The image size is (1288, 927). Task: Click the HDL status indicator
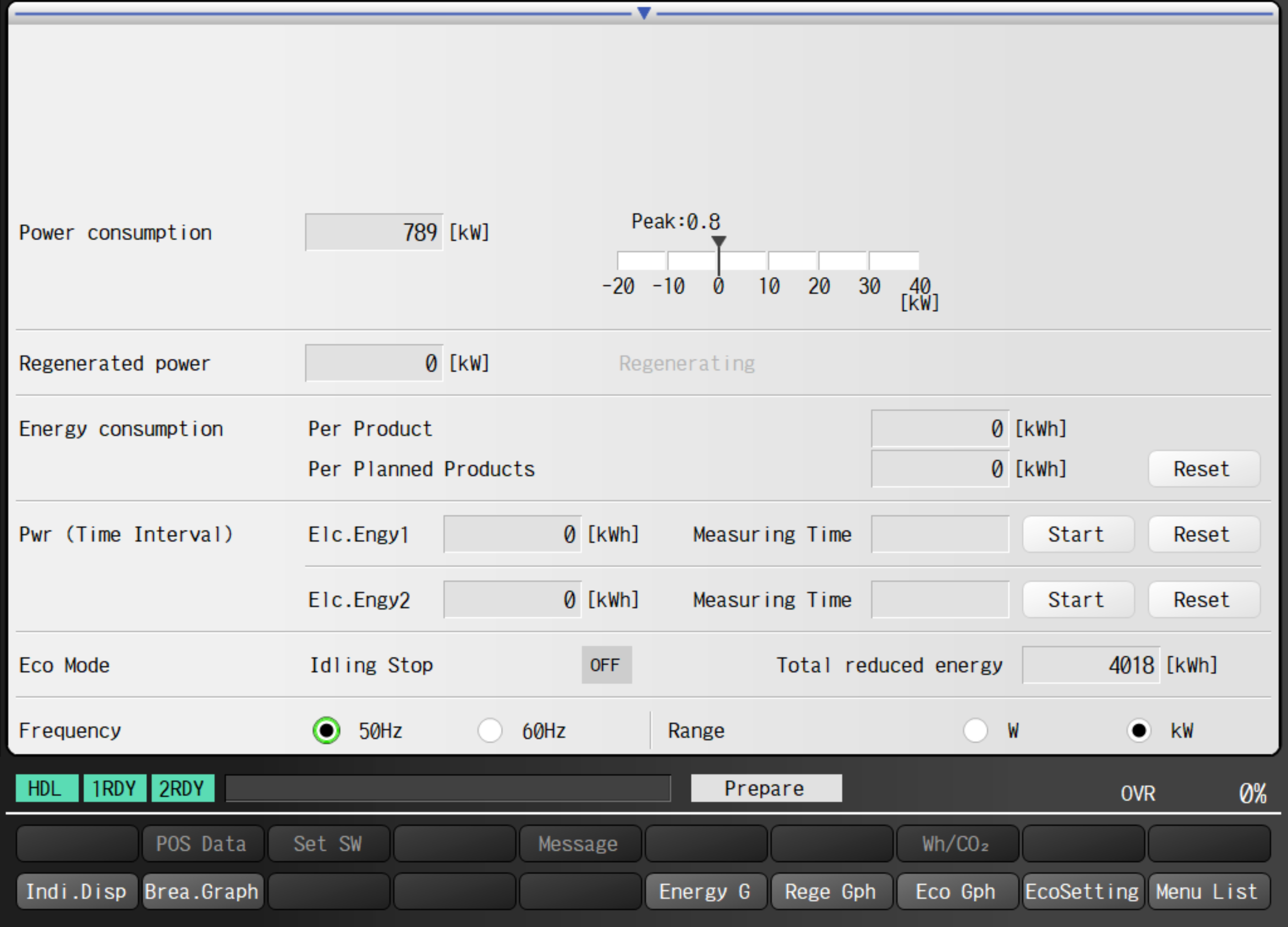pos(46,788)
